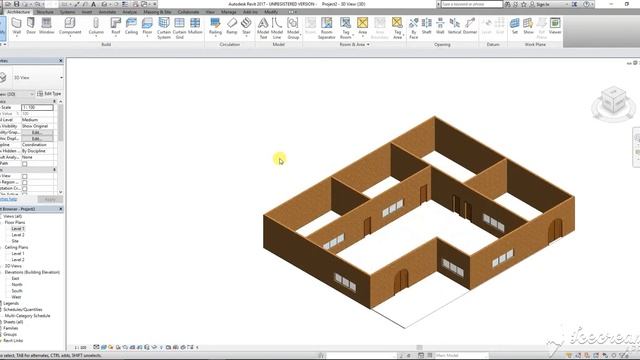This screenshot has height=360, width=640.
Task: Activate the Curtain System tool
Action: [164, 28]
